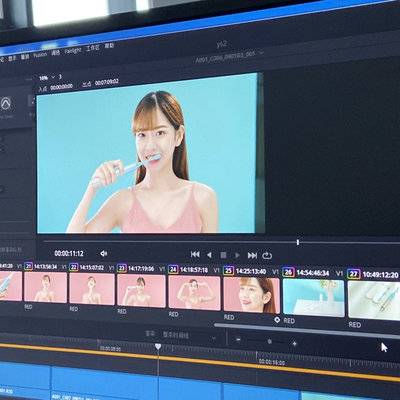Play the clip in reverse
This screenshot has width=400, height=400.
point(209,255)
